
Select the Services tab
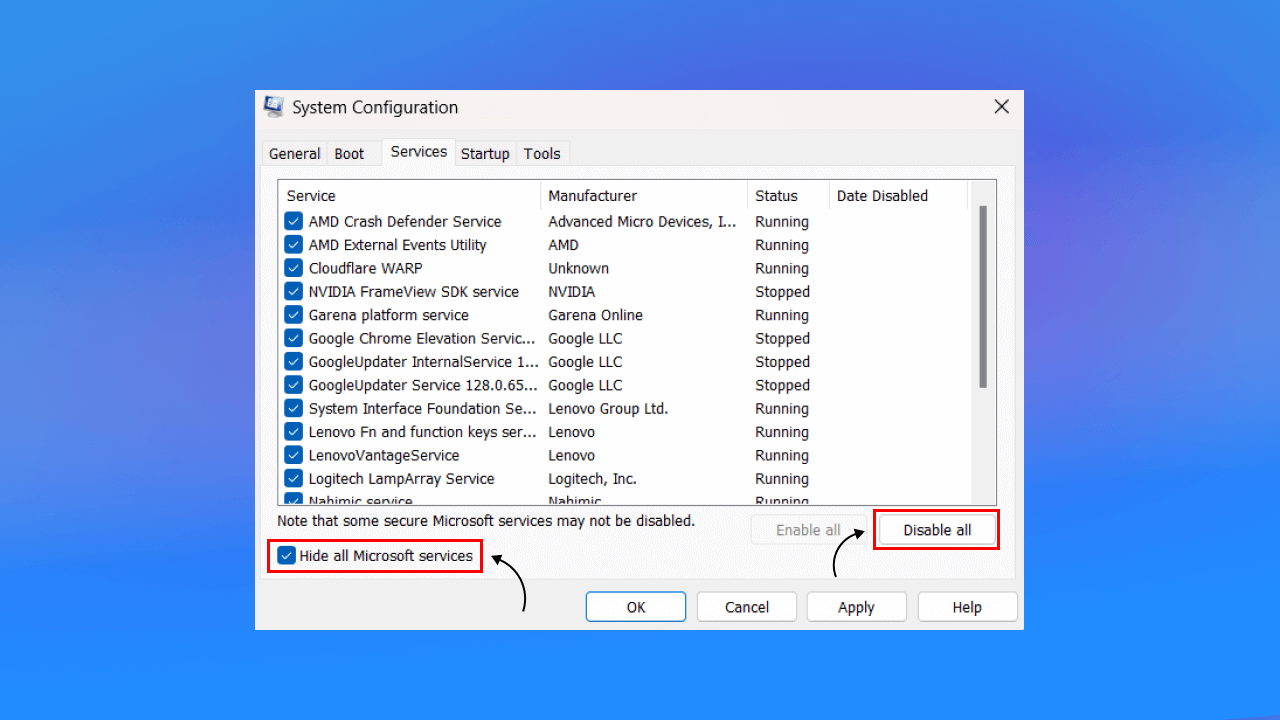coord(419,152)
